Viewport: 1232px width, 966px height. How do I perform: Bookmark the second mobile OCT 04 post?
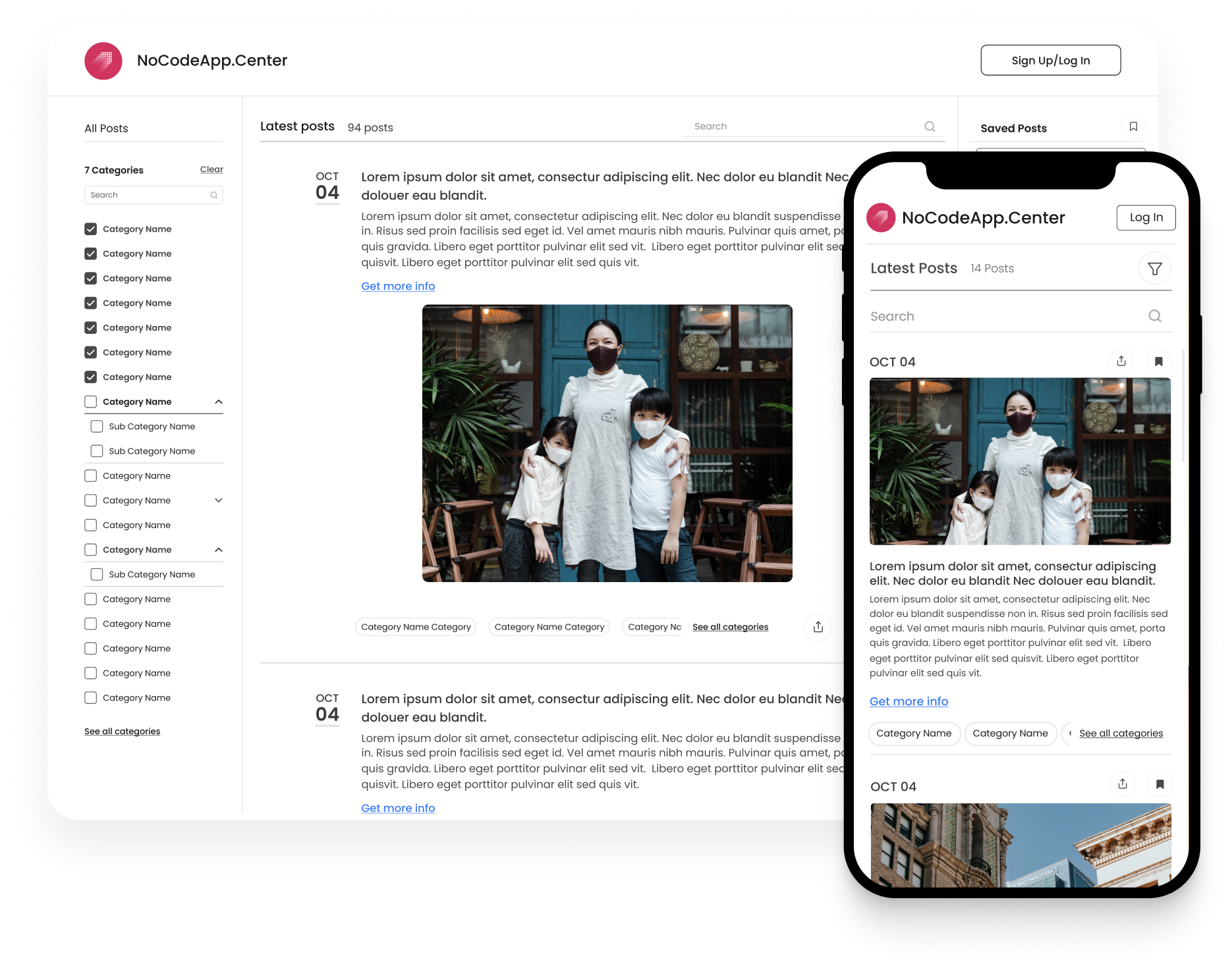[x=1160, y=784]
